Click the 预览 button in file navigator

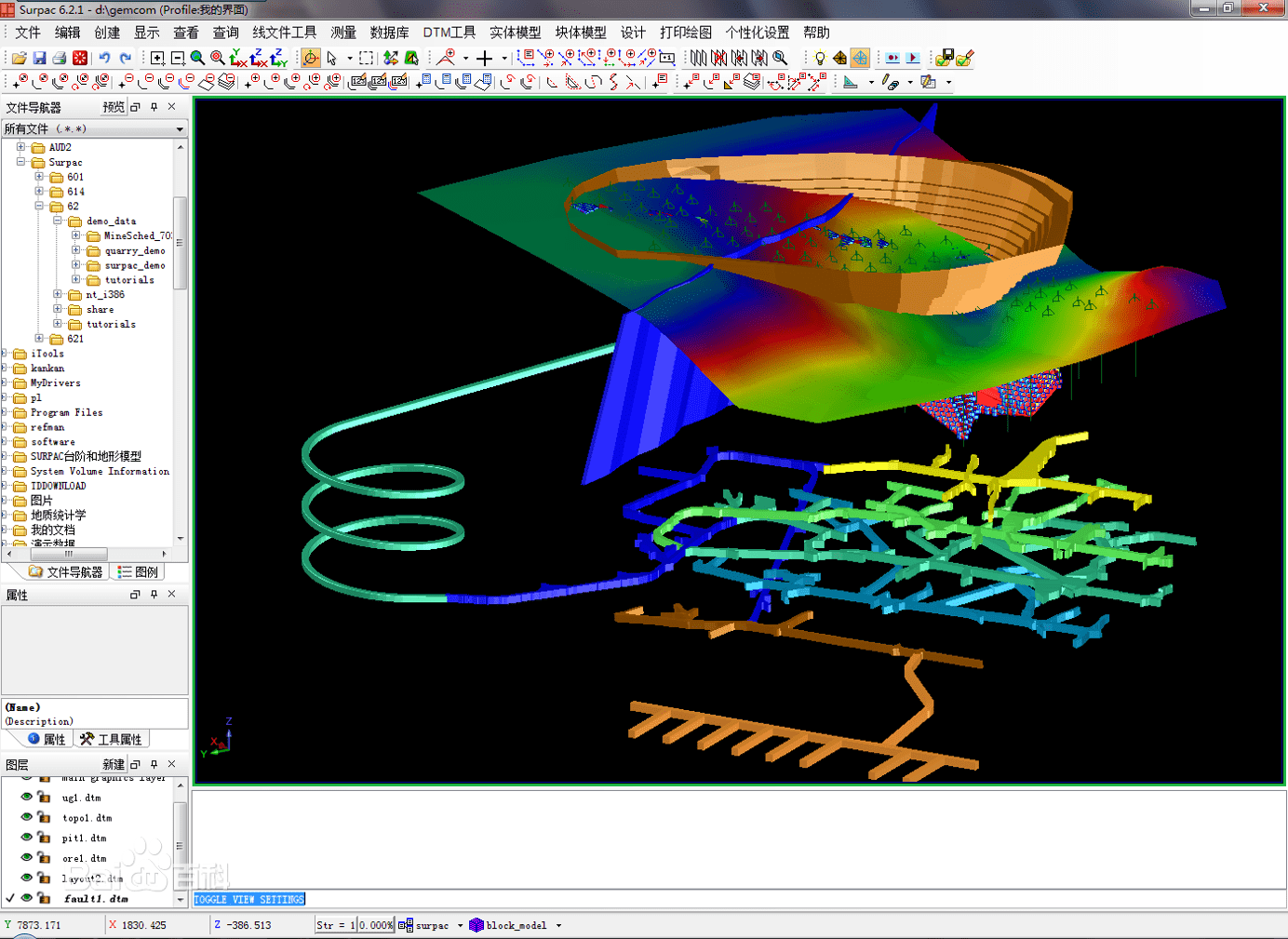tap(113, 107)
